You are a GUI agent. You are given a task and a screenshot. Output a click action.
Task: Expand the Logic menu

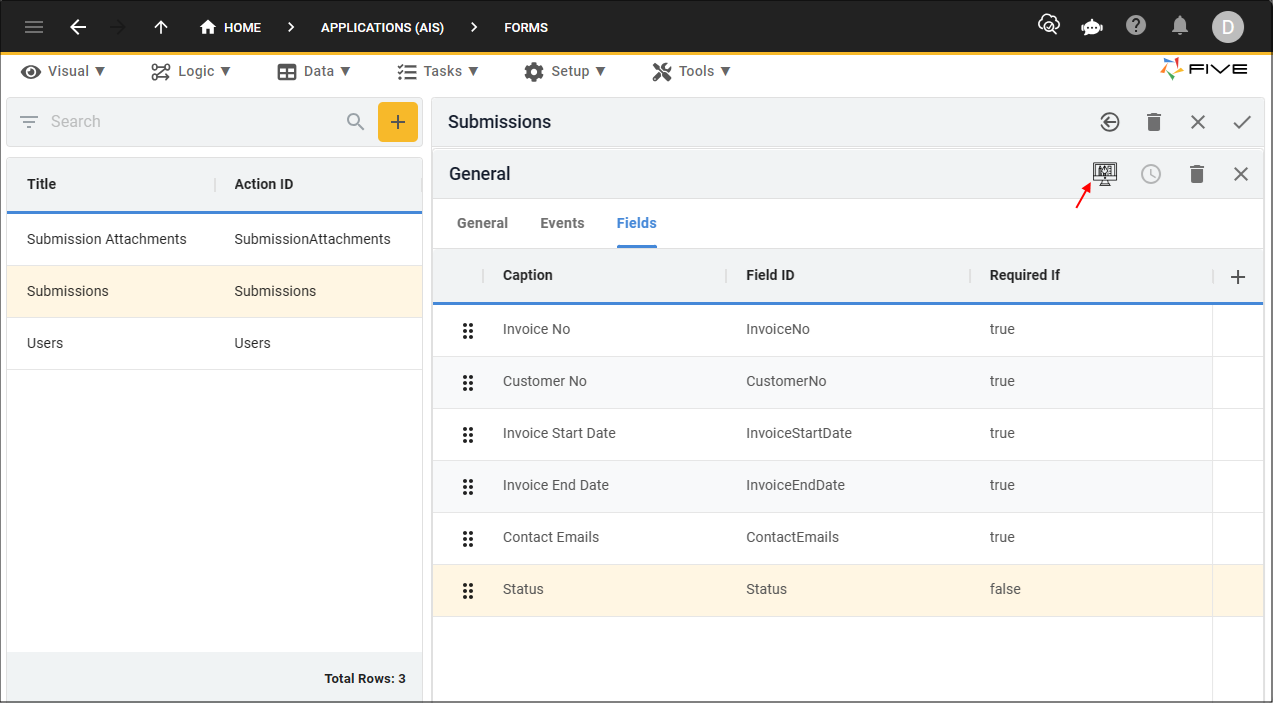191,71
